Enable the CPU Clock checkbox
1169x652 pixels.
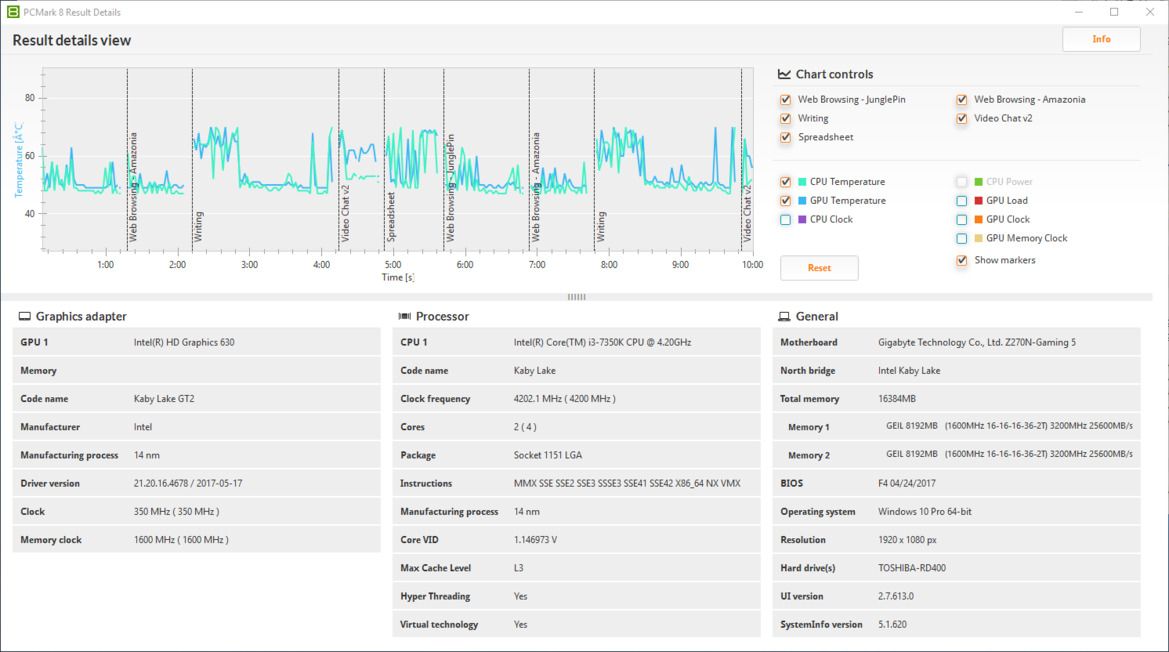(x=785, y=220)
